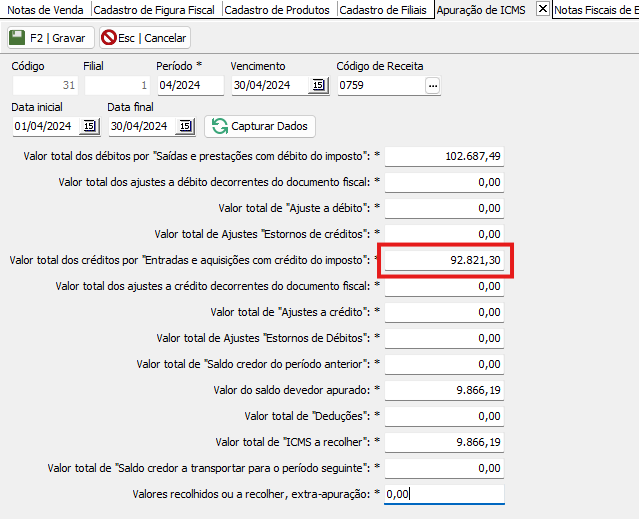The width and height of the screenshot is (639, 519).
Task: Click the Valores recolhidos extra-apuração field
Action: click(x=444, y=493)
